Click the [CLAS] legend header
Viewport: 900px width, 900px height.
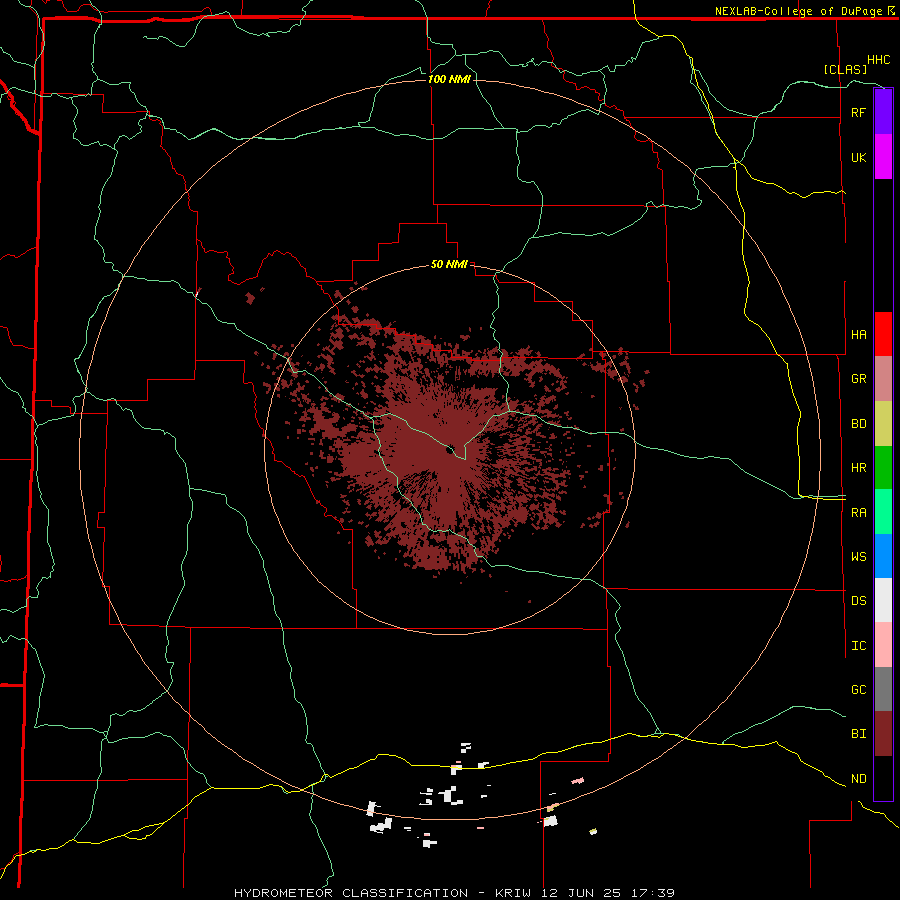[845, 70]
